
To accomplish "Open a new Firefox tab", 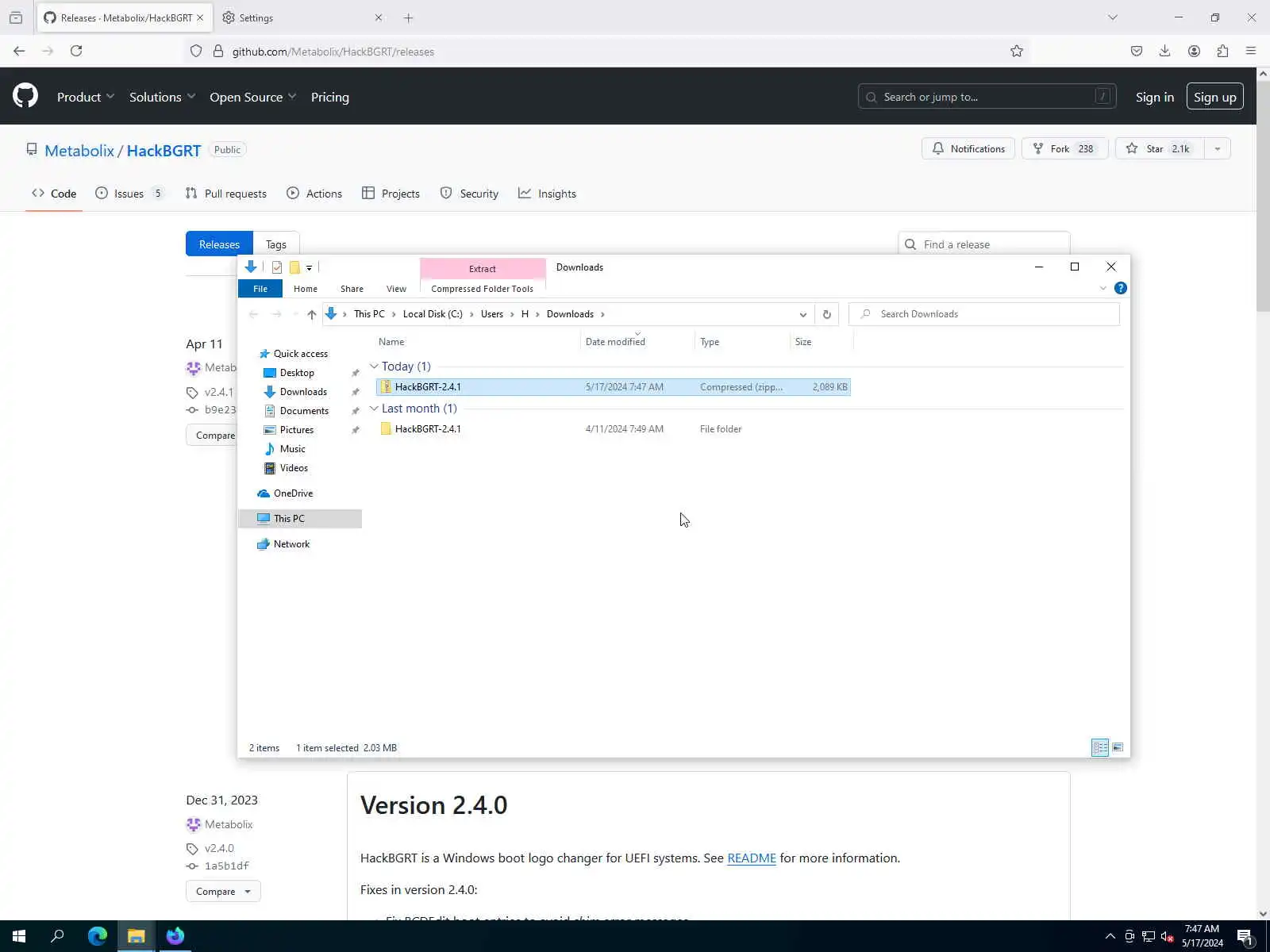I will pos(409,17).
